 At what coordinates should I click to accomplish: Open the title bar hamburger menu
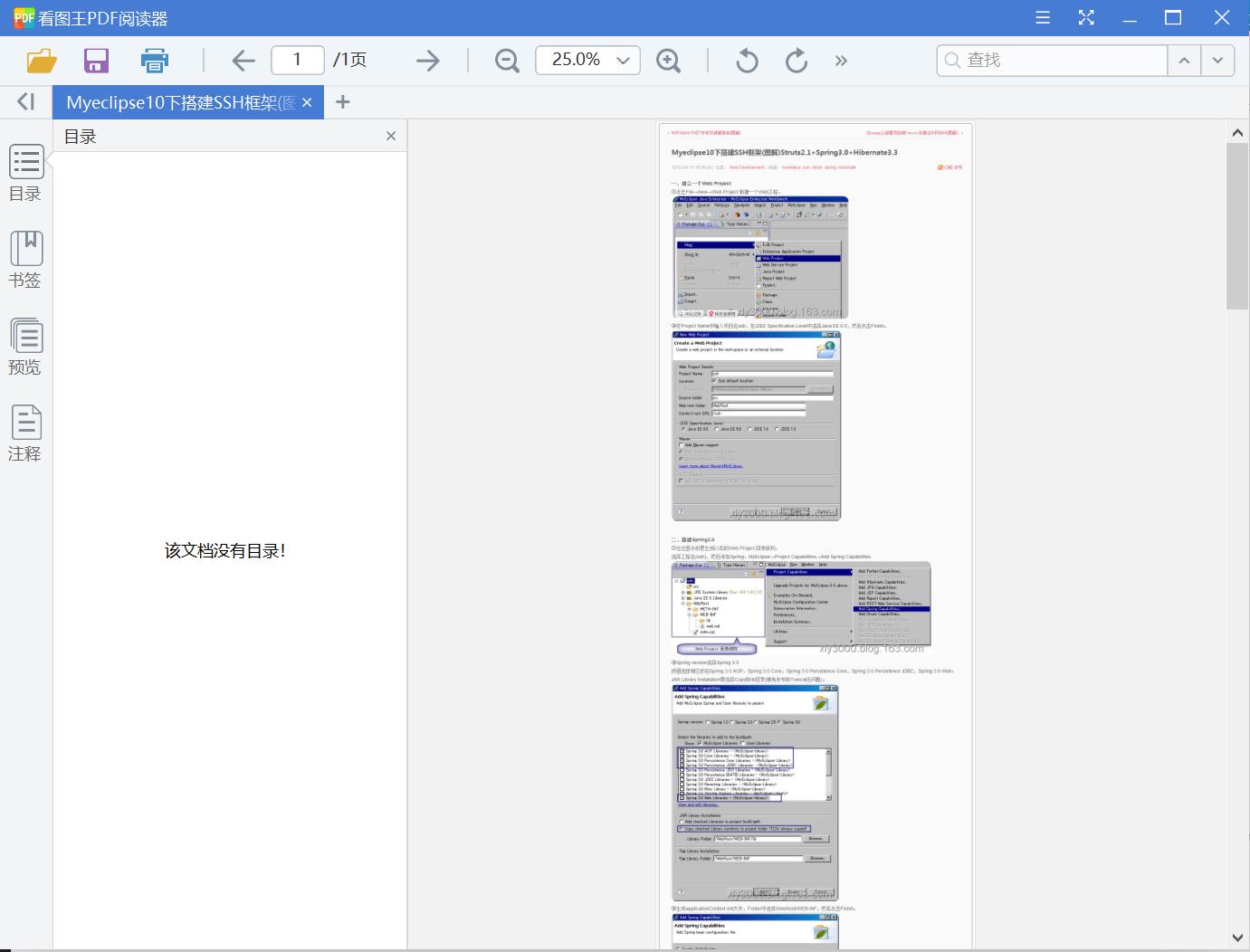click(x=1043, y=17)
